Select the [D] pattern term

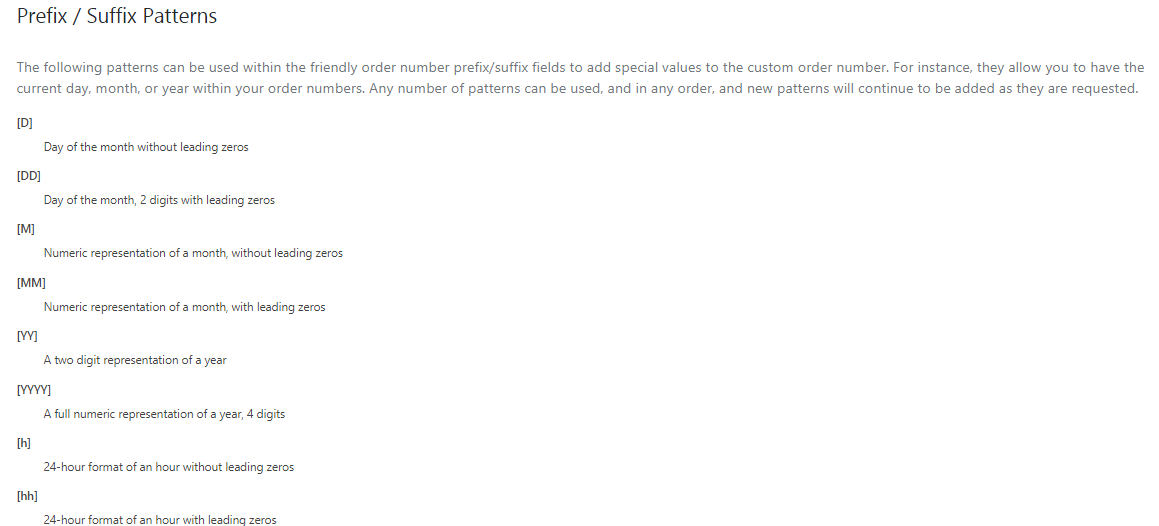tap(25, 122)
